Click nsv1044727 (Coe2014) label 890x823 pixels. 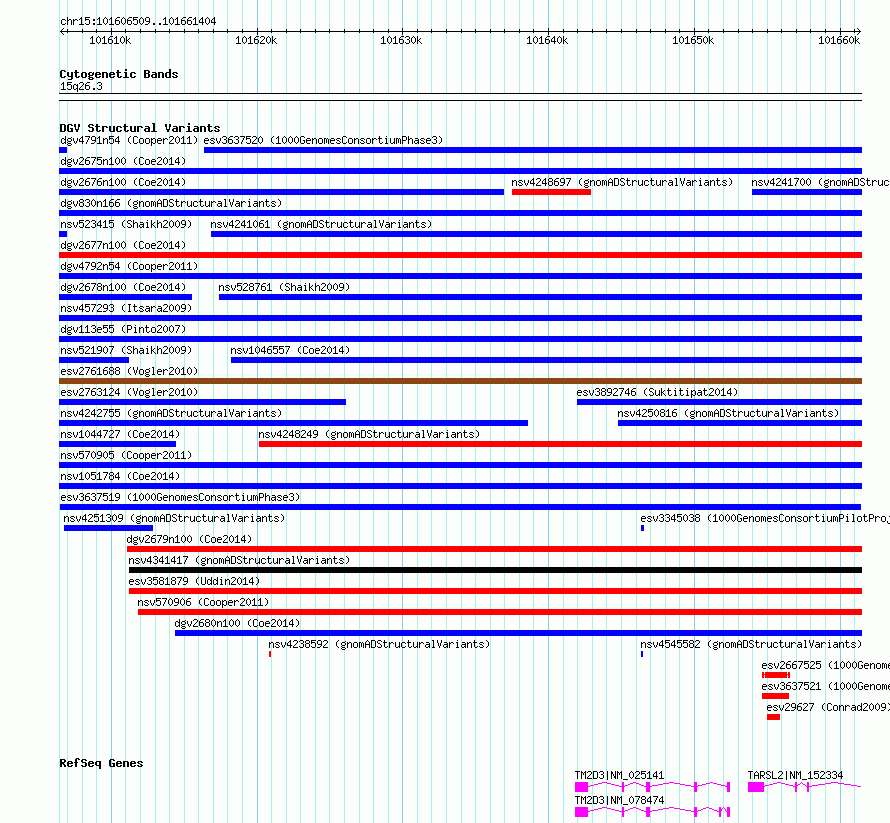point(120,434)
